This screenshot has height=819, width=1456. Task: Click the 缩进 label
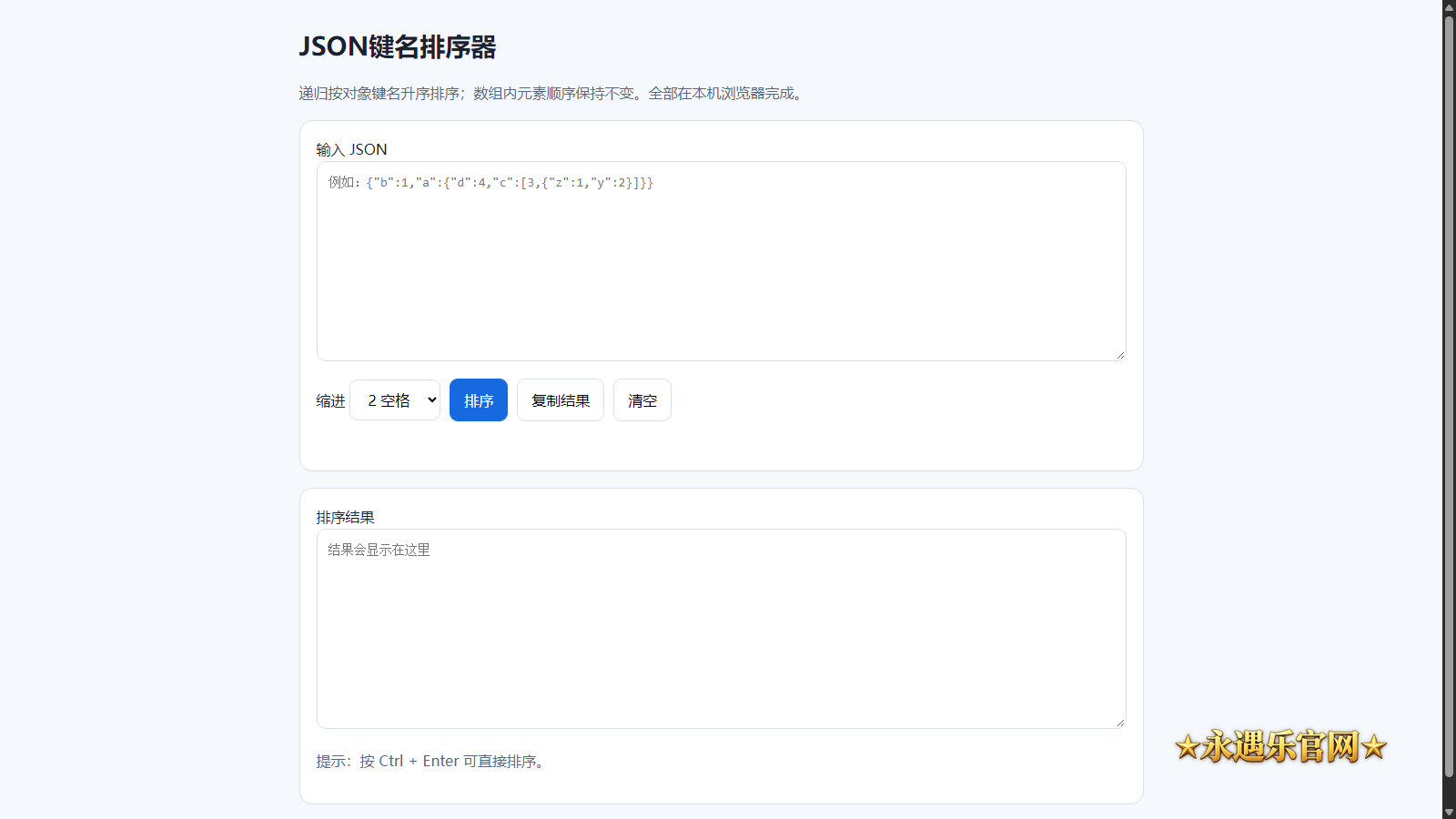[330, 400]
